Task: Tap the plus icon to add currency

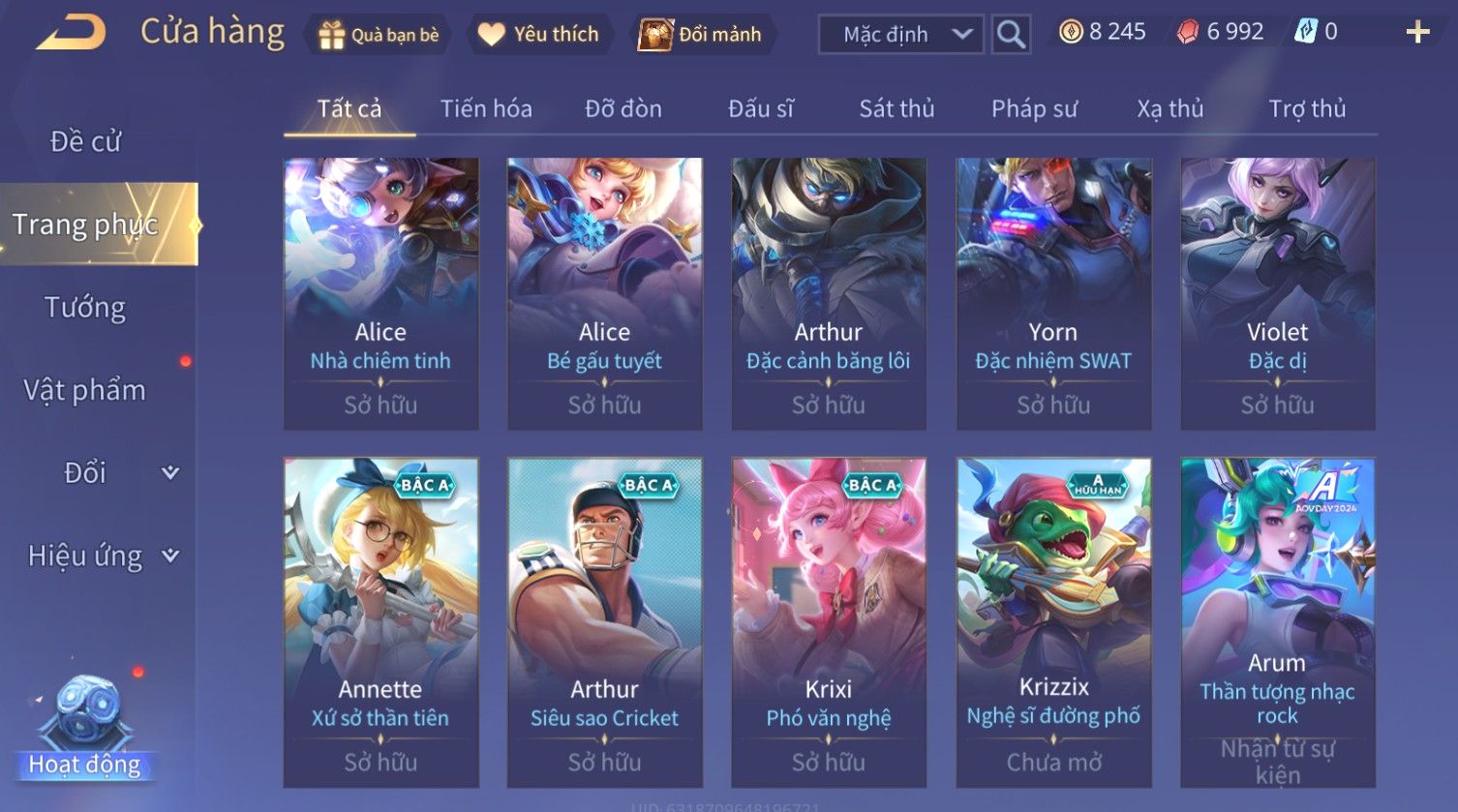Action: (x=1417, y=33)
